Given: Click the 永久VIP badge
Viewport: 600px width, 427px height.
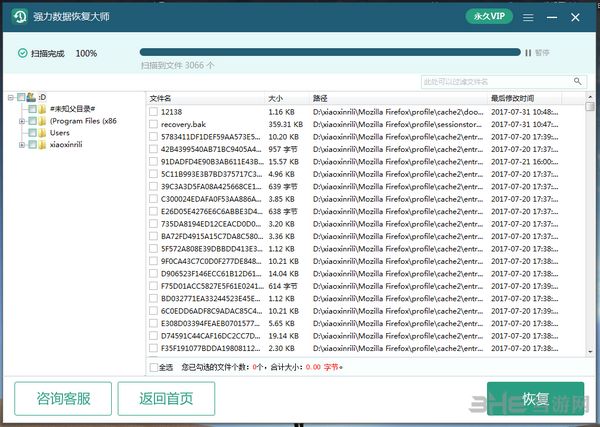Looking at the screenshot, I should (x=489, y=16).
